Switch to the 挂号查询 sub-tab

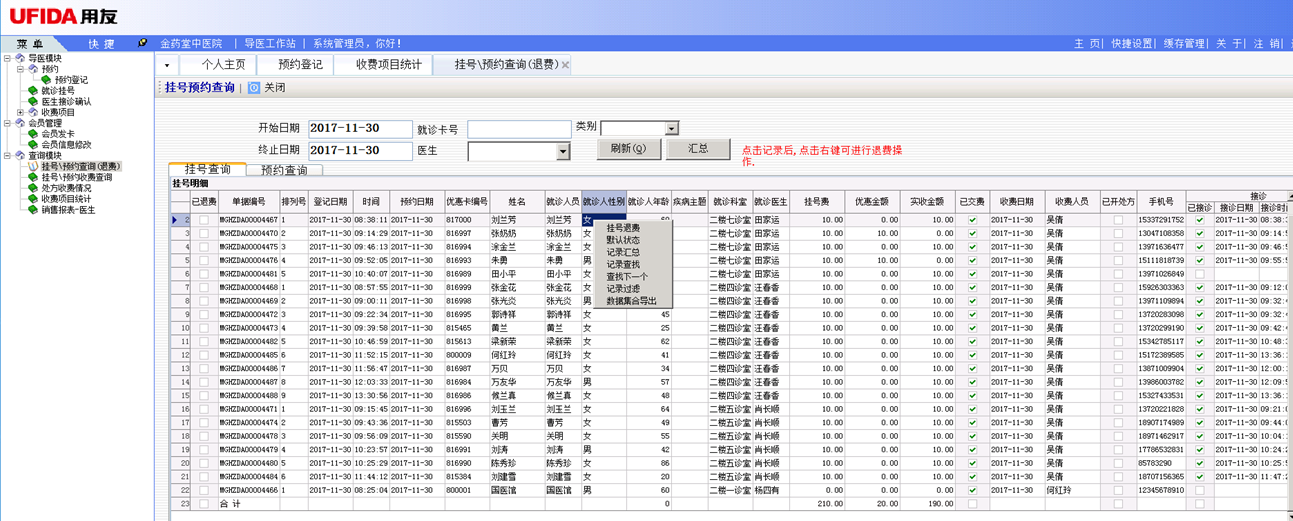click(x=207, y=169)
